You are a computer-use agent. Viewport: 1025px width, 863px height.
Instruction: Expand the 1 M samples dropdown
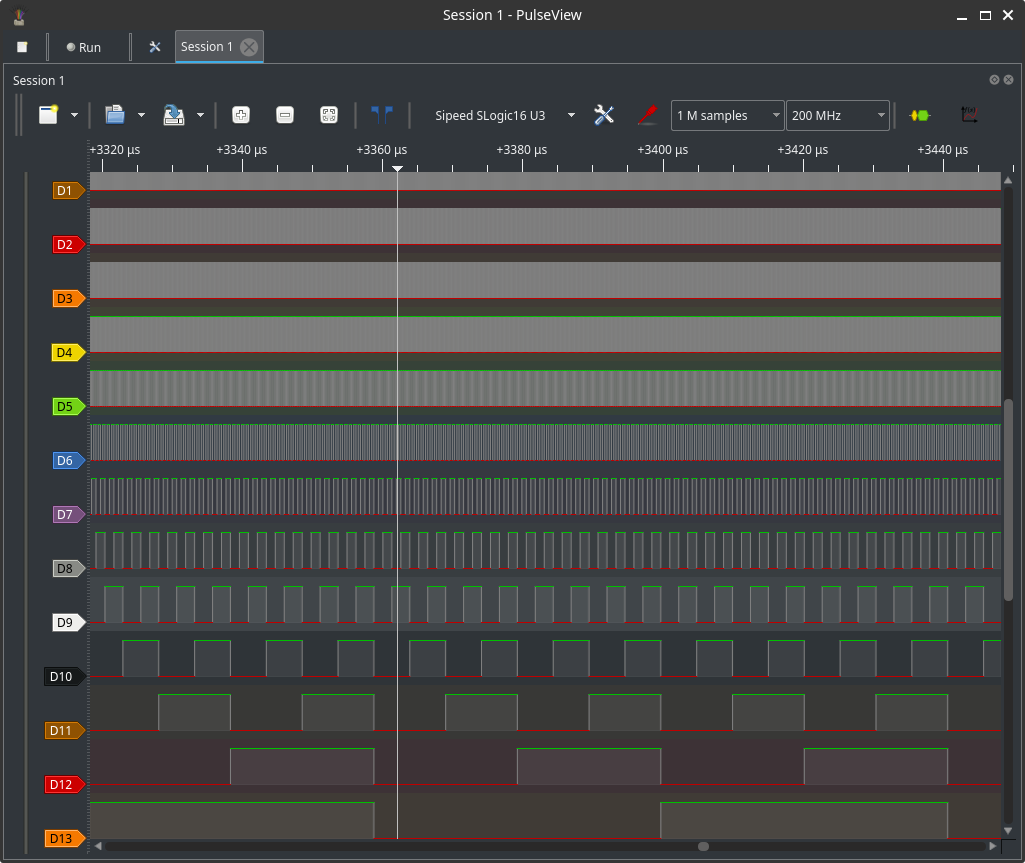(727, 116)
